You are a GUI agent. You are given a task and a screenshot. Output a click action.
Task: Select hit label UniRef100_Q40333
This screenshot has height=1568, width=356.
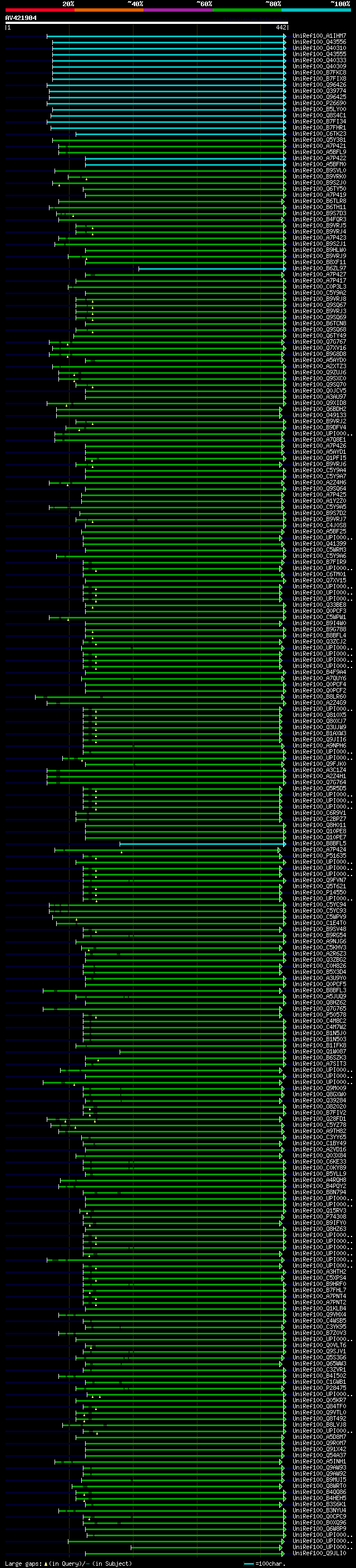pyautogui.click(x=319, y=60)
